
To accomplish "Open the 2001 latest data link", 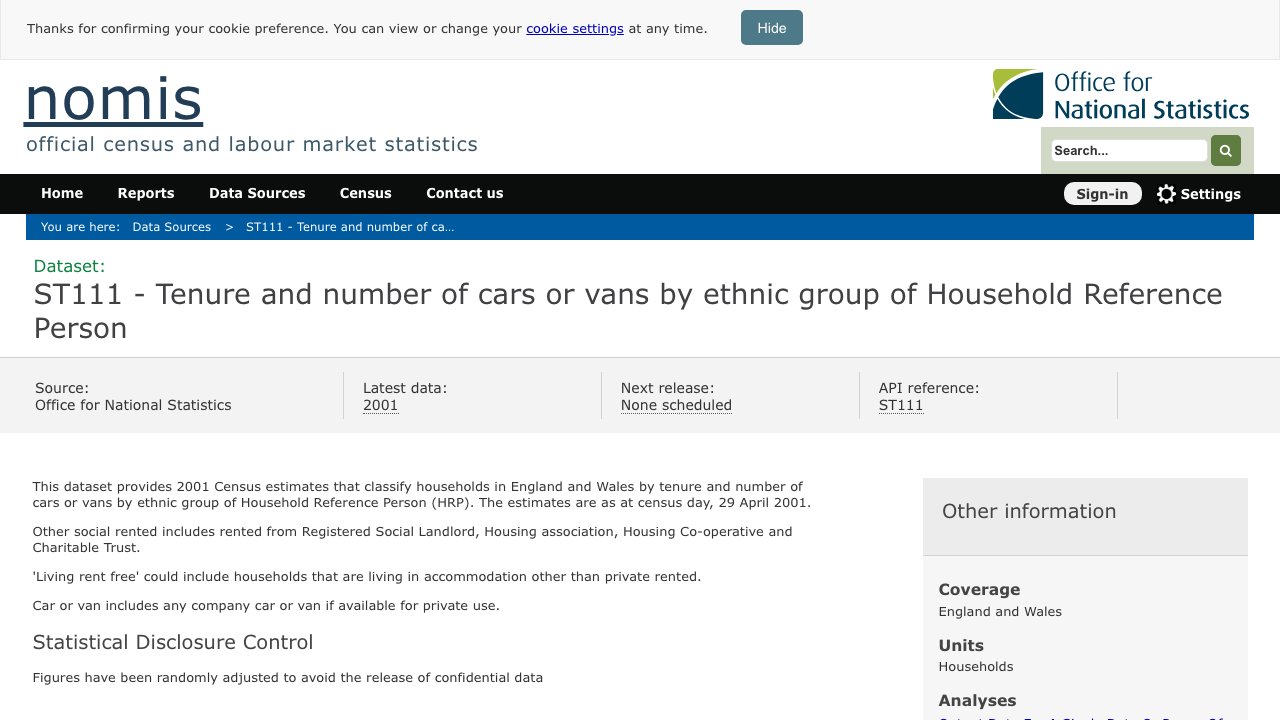I will [380, 405].
